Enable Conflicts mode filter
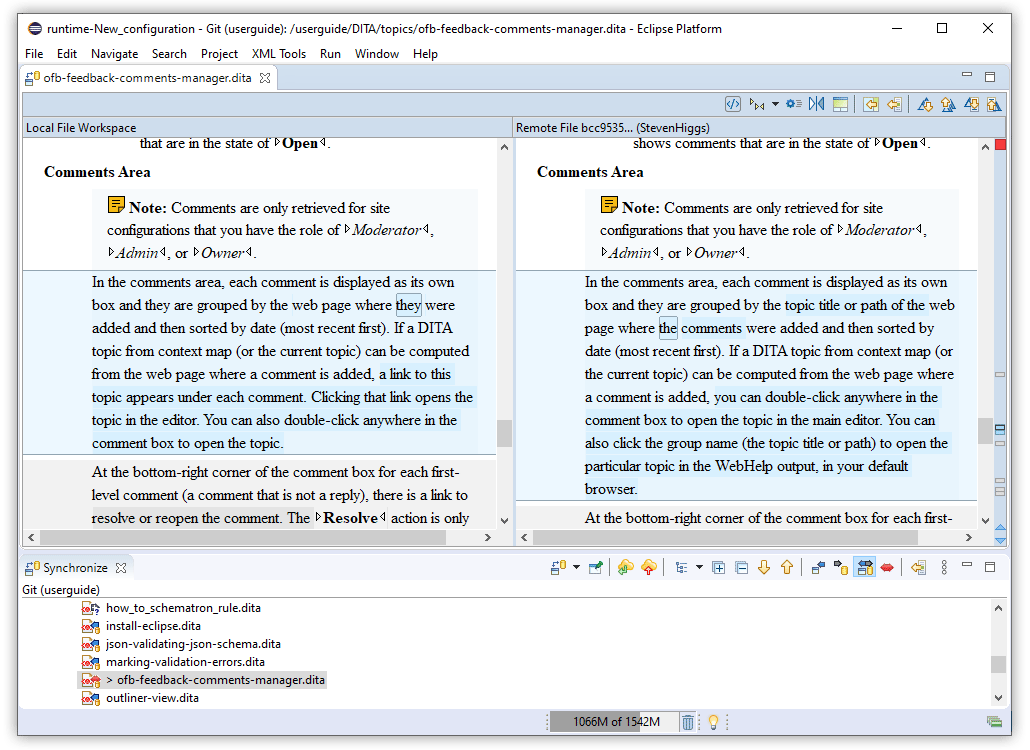 [x=887, y=567]
